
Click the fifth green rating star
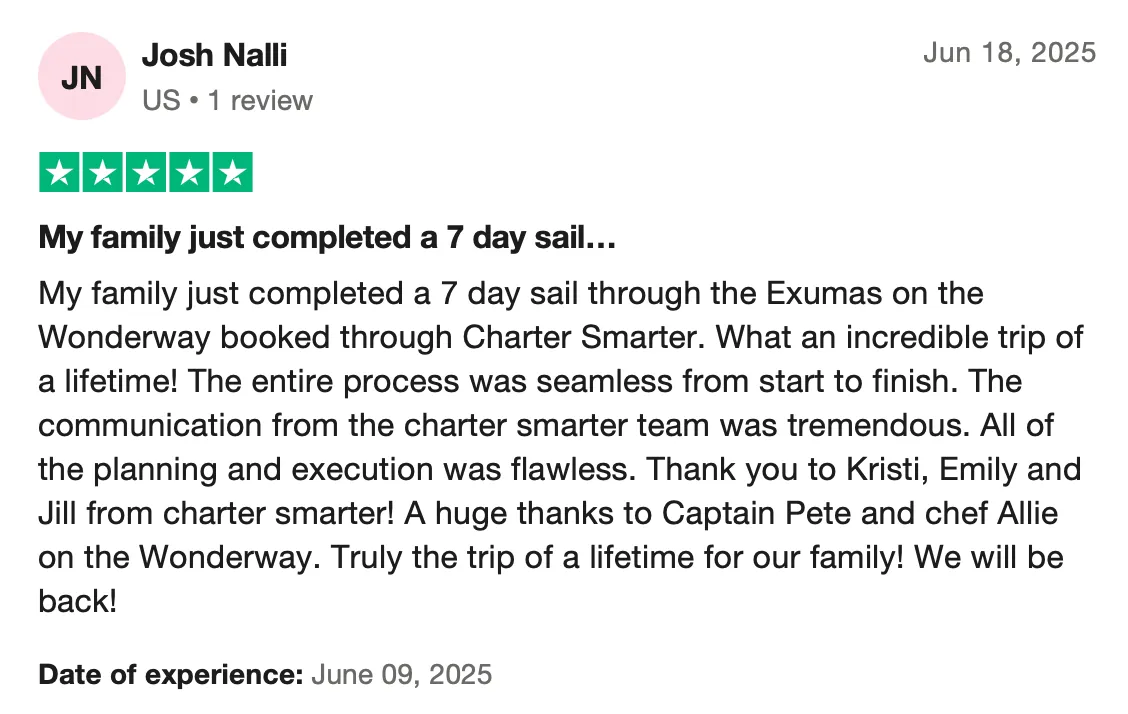tap(232, 173)
